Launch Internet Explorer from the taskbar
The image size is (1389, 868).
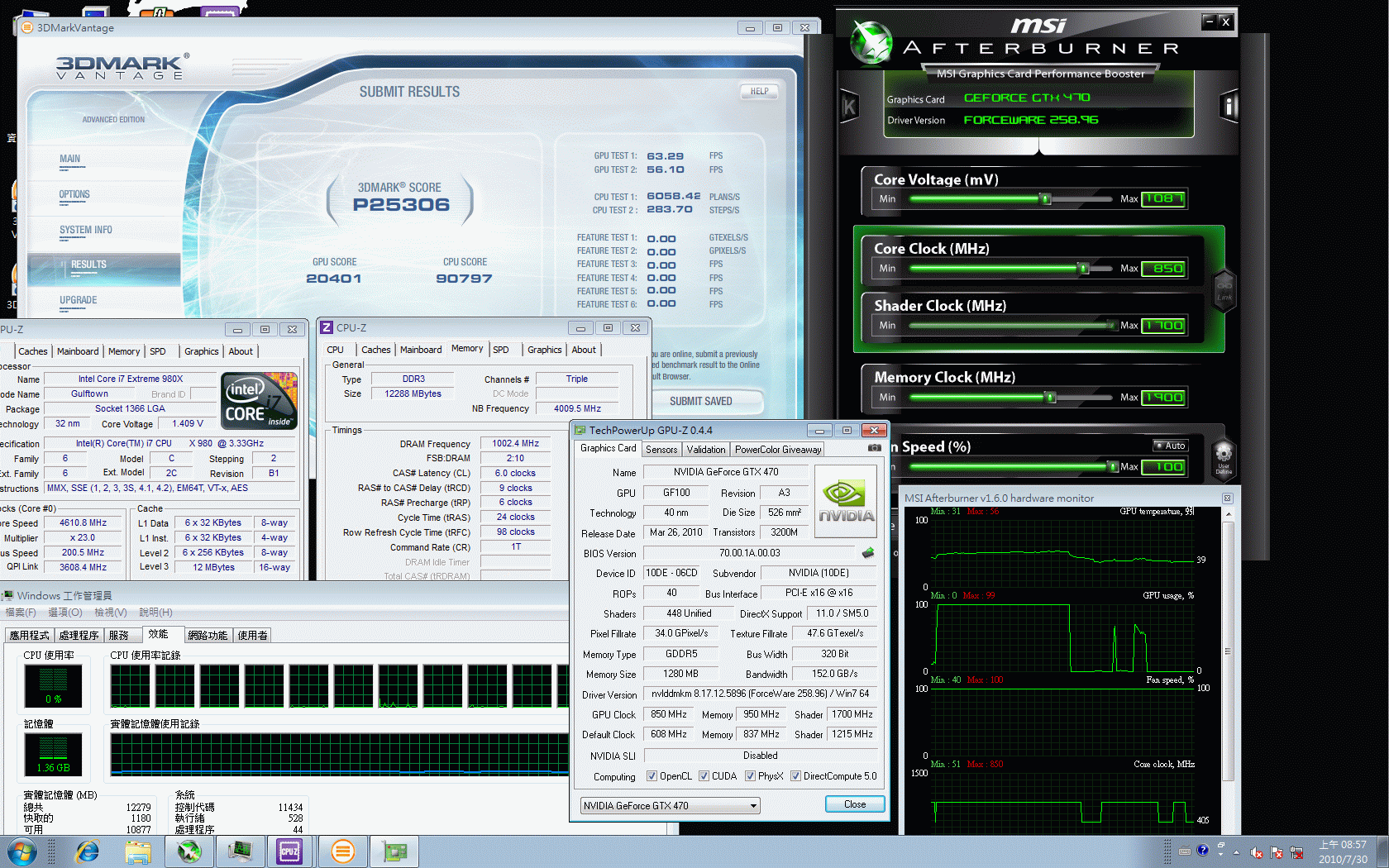point(87,851)
